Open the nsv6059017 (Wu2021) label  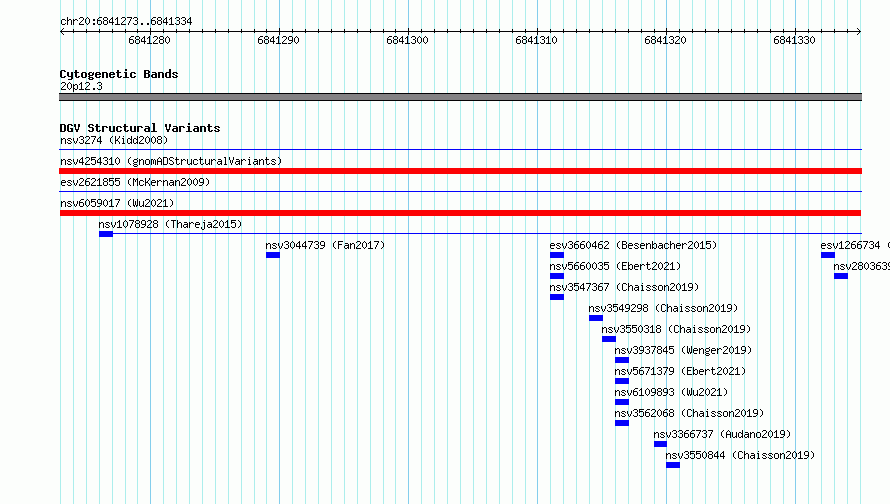pos(117,203)
